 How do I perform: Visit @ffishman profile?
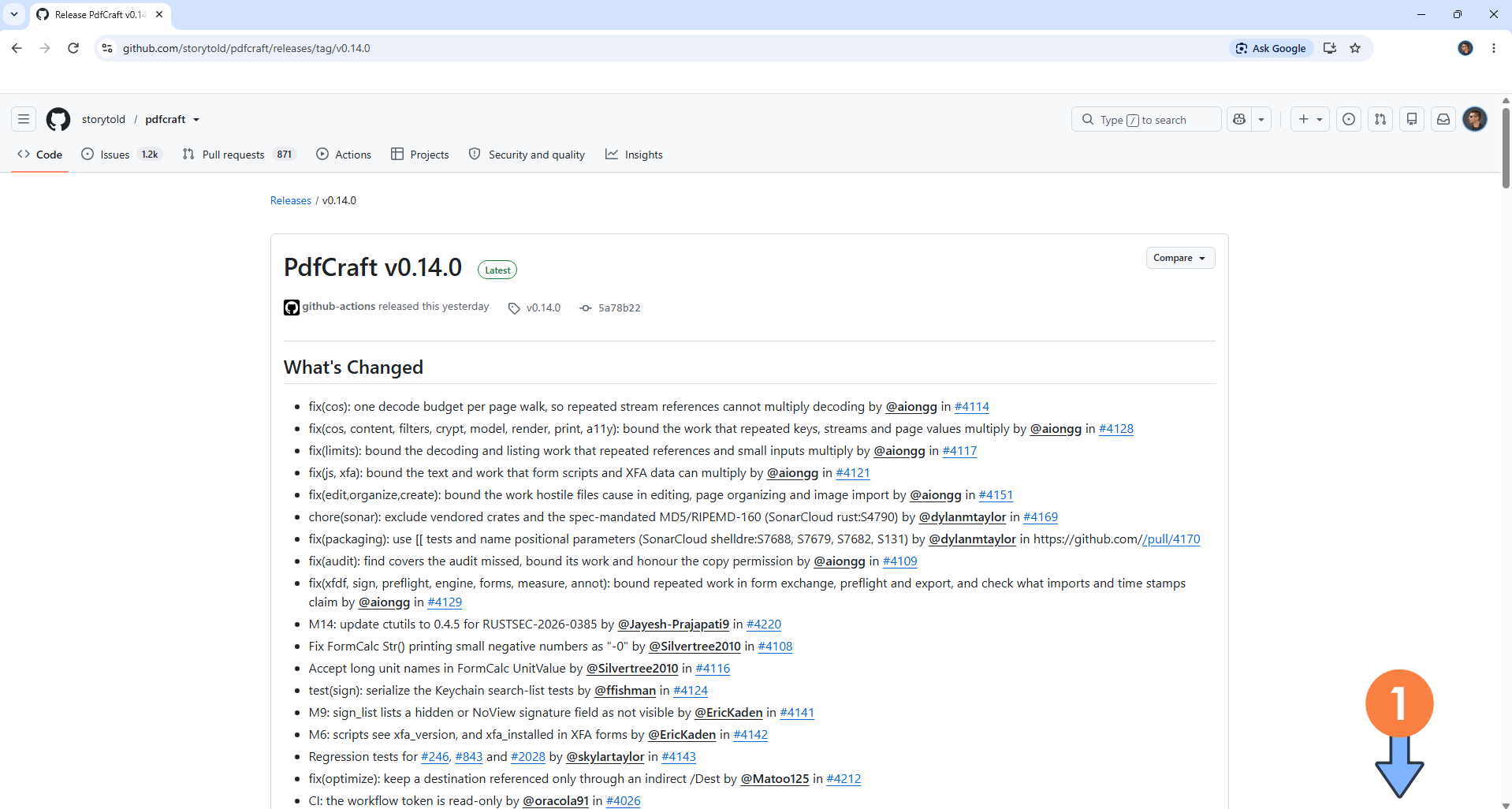[625, 691]
